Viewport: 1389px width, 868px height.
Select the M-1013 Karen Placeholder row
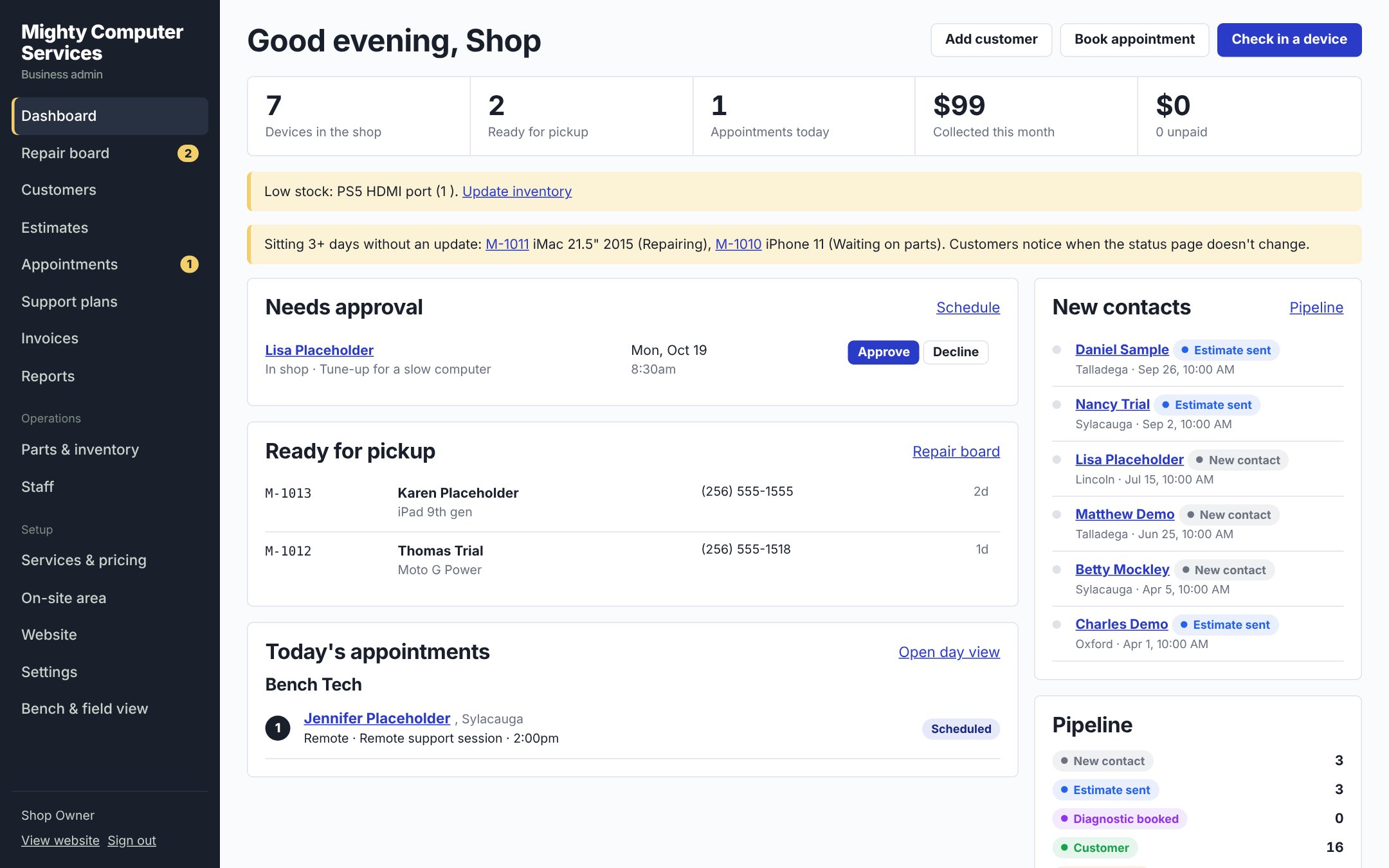click(632, 502)
